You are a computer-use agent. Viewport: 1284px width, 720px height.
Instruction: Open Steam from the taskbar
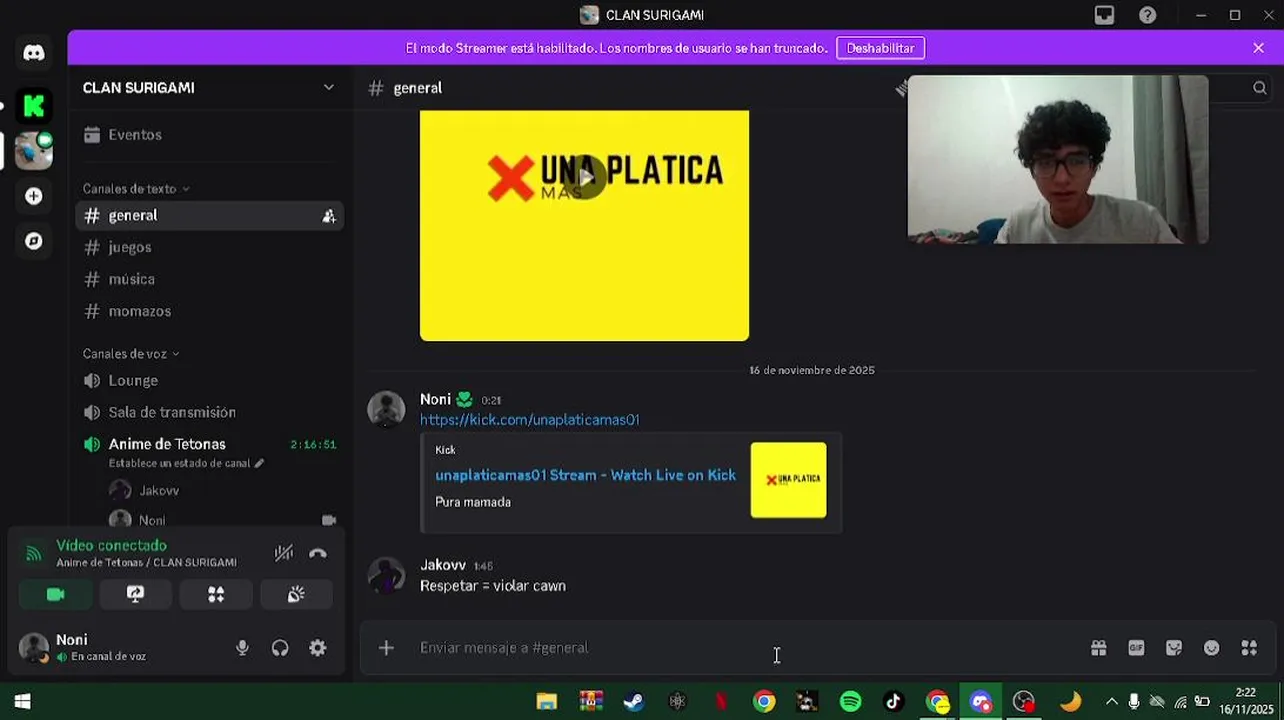[x=634, y=702]
